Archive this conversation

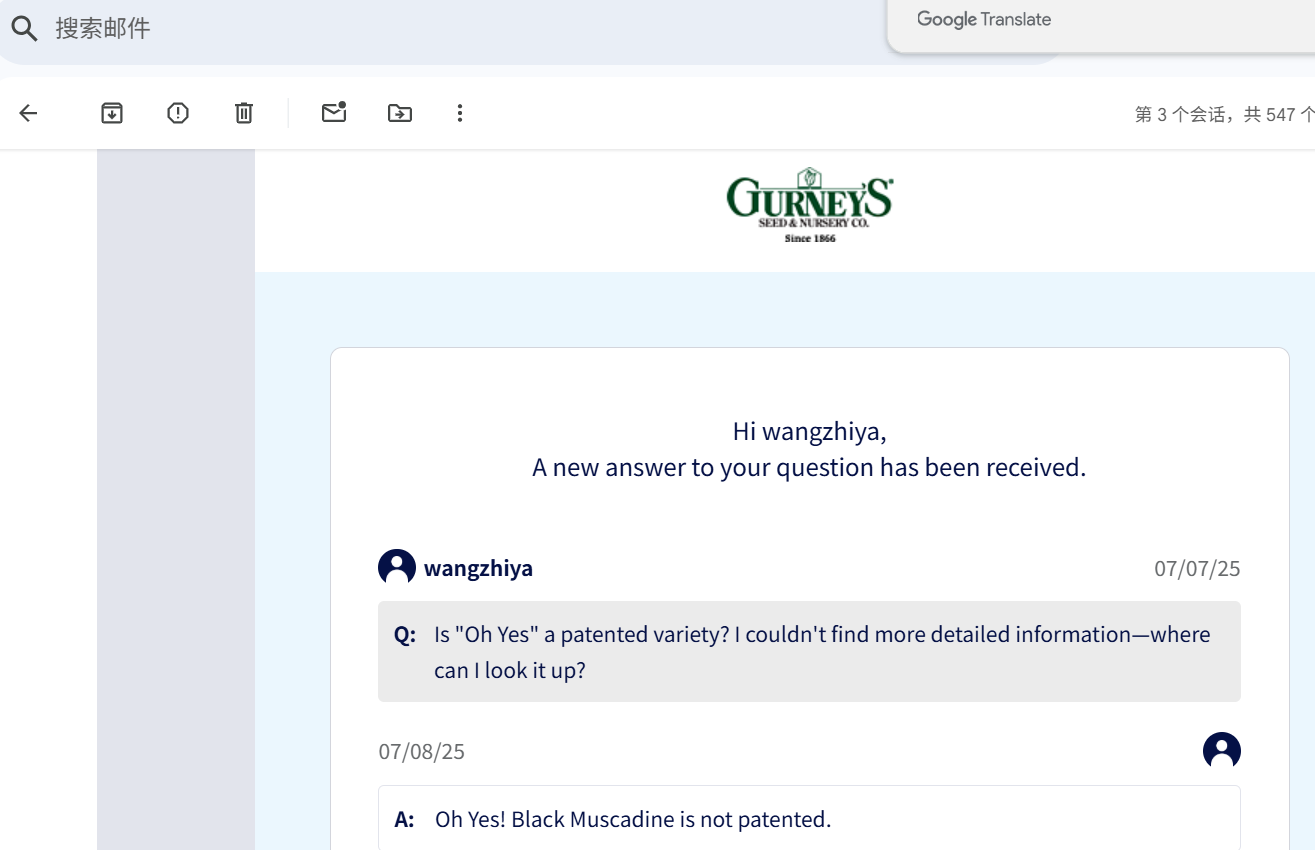[112, 113]
